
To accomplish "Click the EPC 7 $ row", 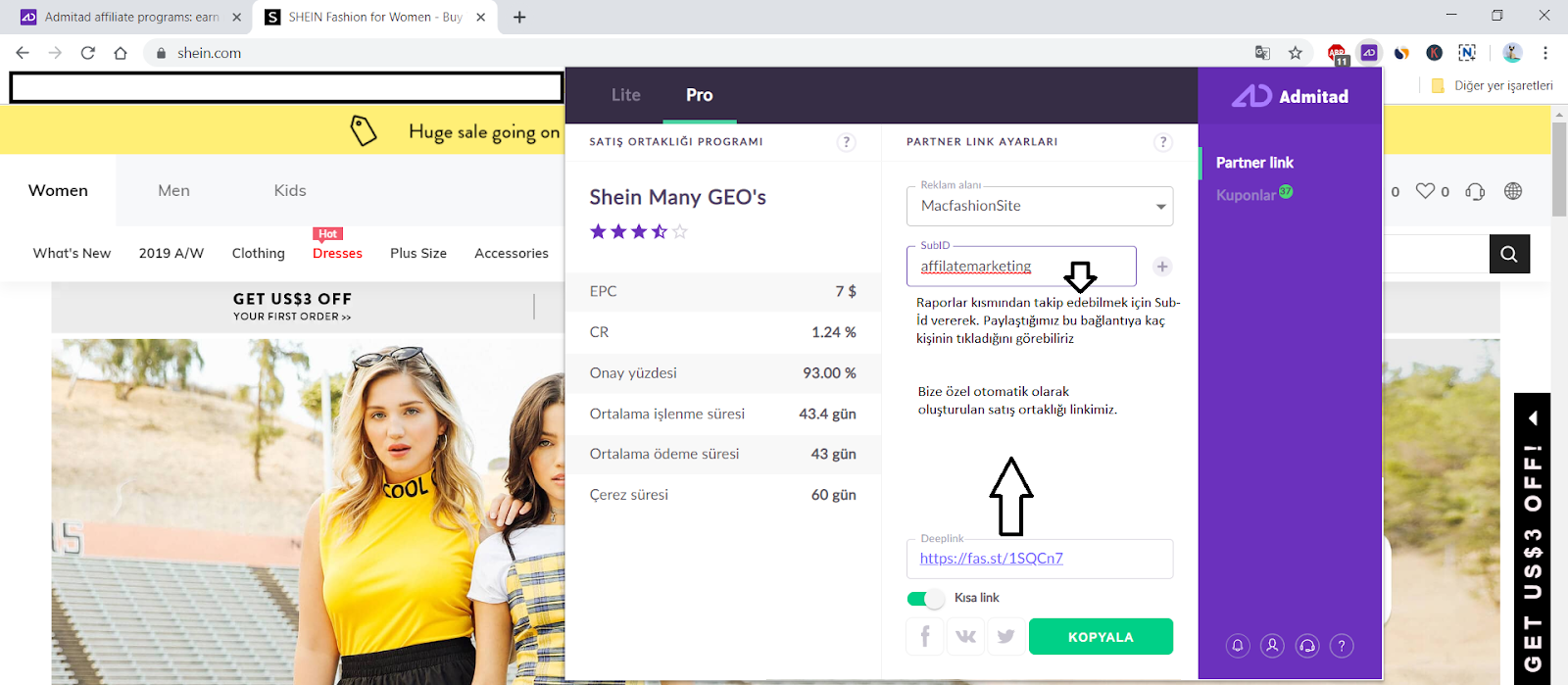I will point(723,291).
